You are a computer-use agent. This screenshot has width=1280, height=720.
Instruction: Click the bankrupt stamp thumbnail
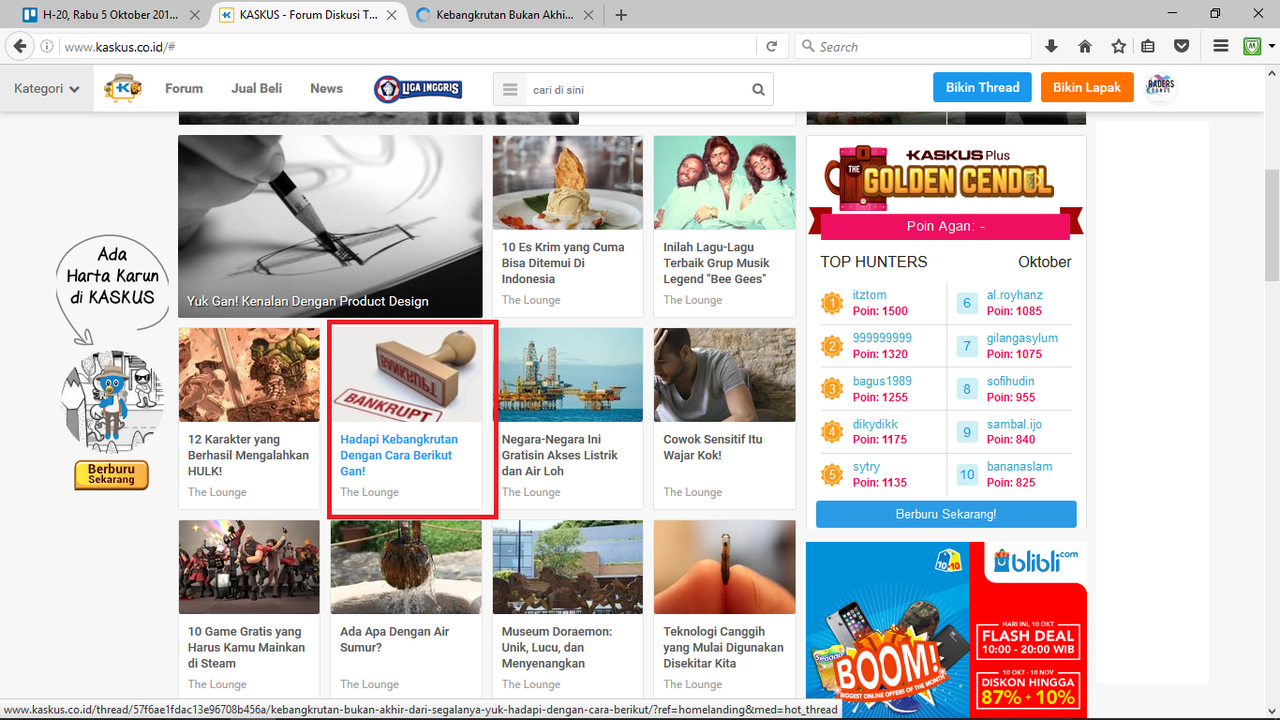(406, 374)
